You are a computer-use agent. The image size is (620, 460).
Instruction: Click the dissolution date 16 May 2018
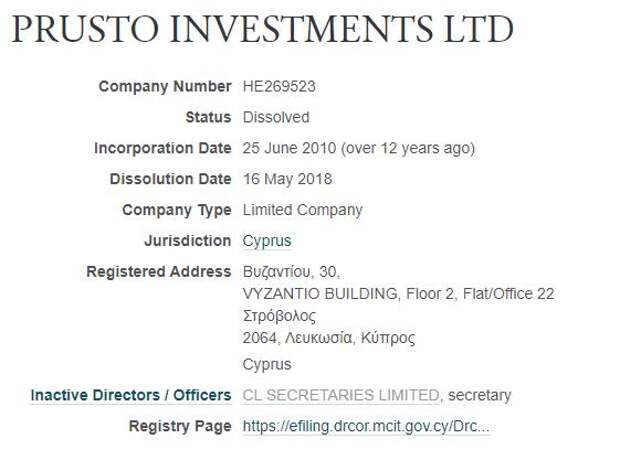287,179
